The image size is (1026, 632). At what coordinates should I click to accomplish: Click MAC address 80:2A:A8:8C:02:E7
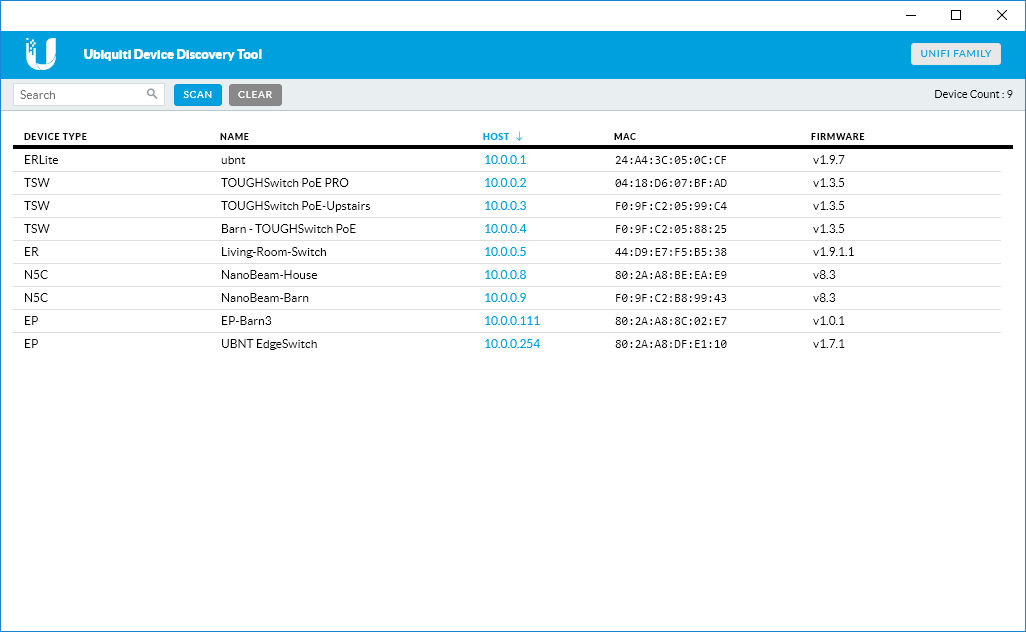click(x=671, y=321)
